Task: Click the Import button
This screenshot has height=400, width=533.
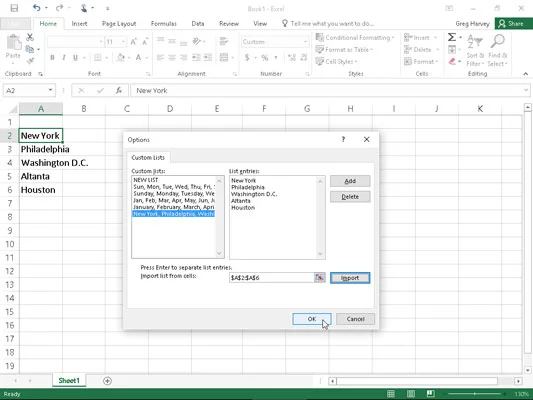Action: 350,278
